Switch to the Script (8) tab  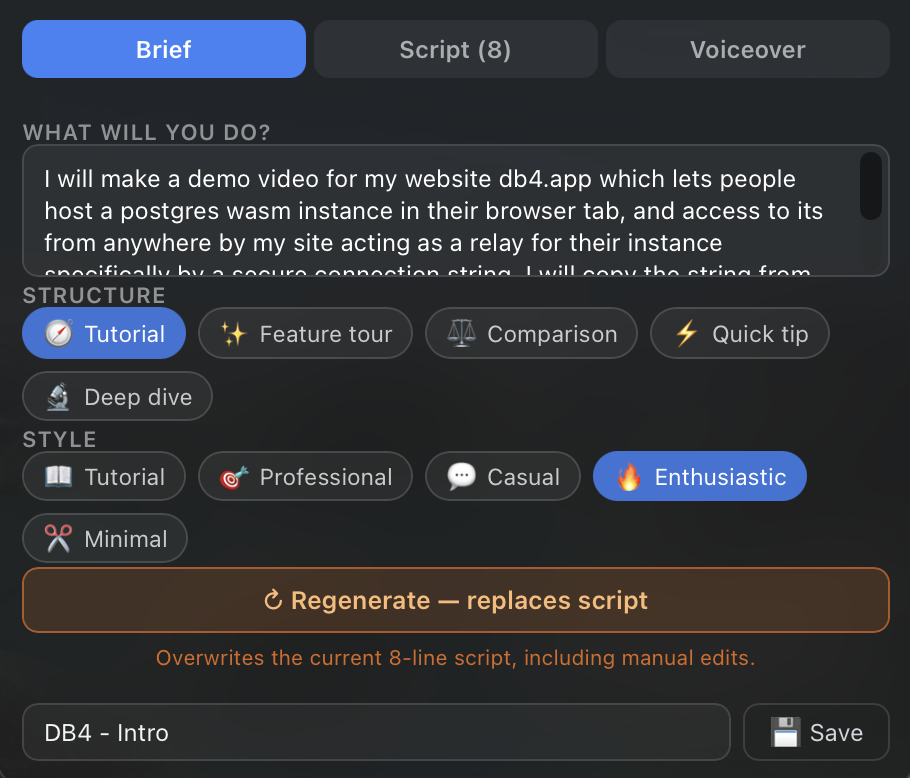(456, 49)
